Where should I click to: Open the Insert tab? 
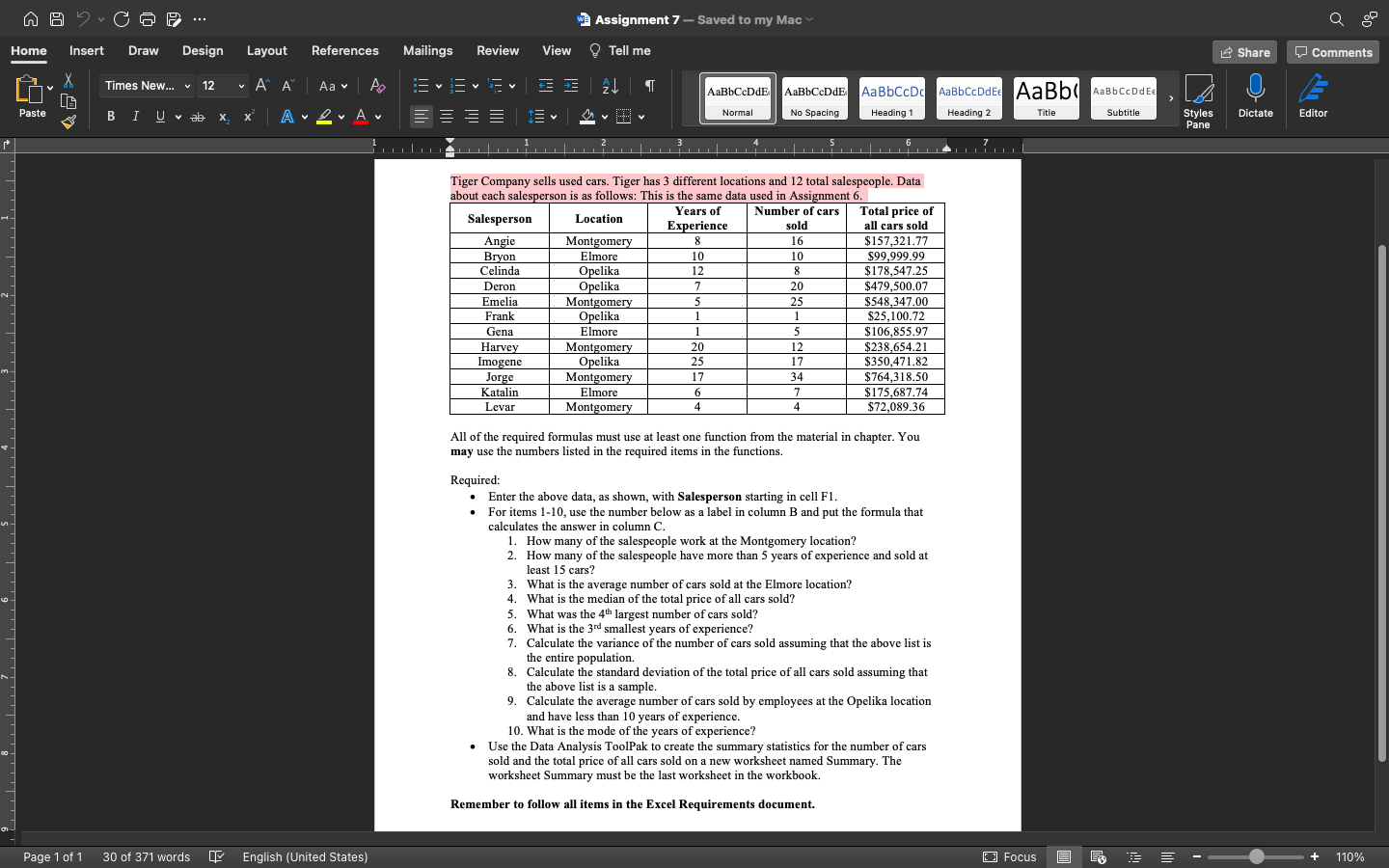[x=87, y=50]
